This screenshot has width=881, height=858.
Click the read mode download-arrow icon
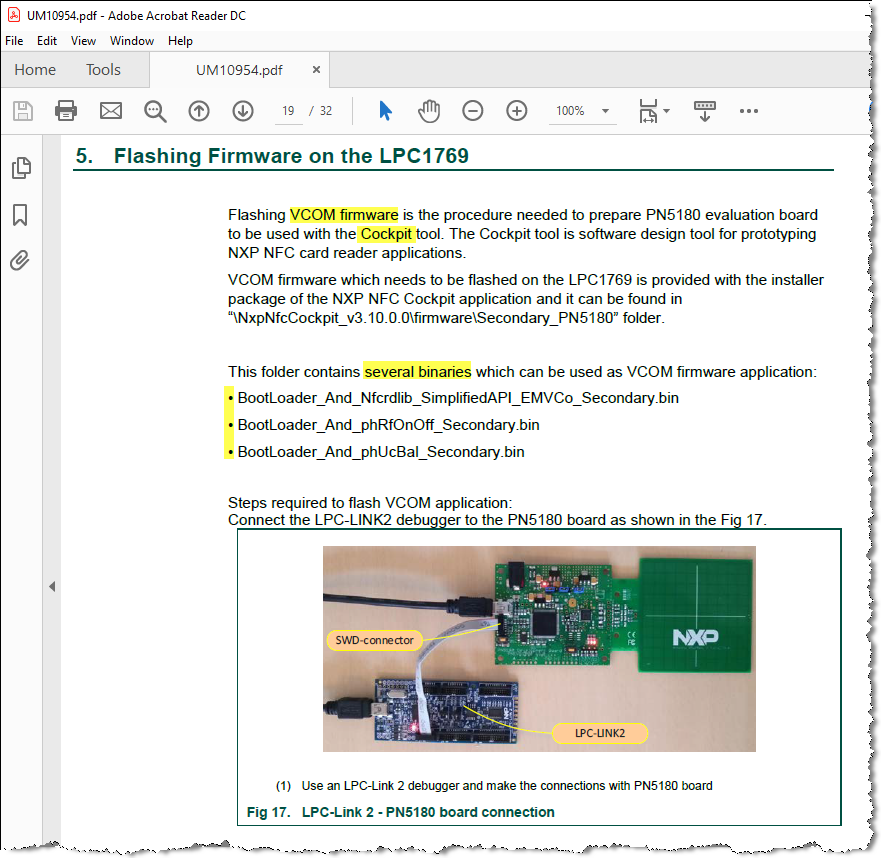[705, 111]
